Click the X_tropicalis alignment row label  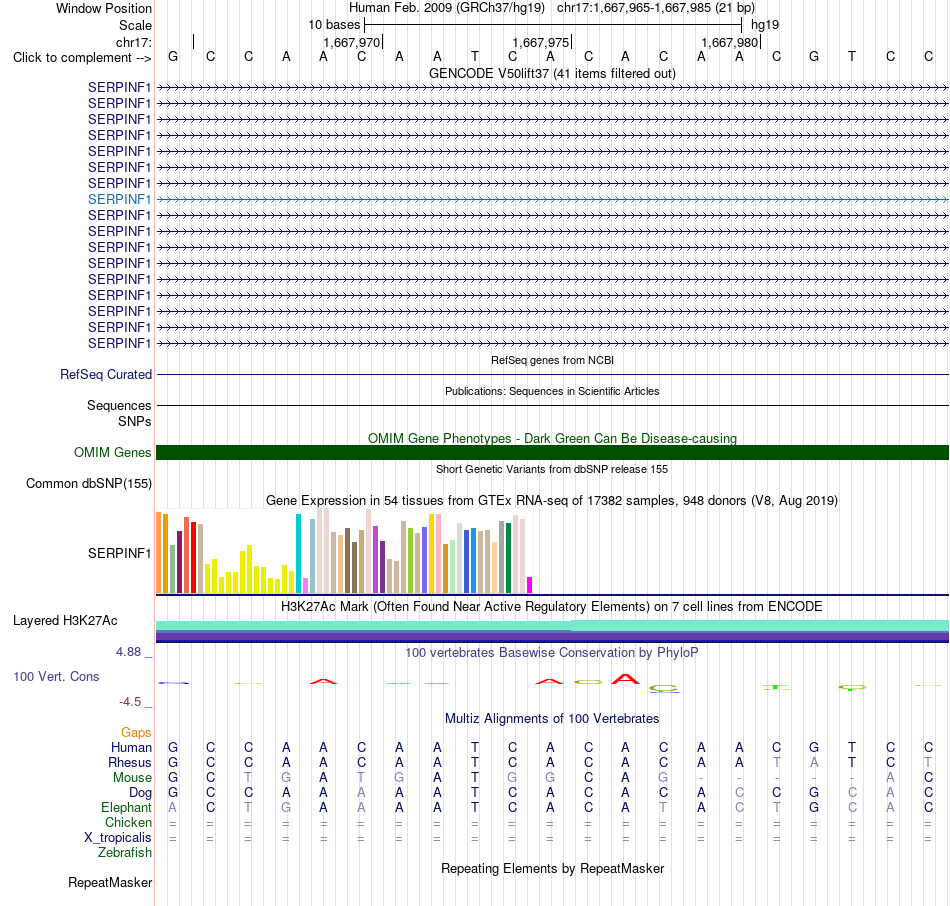pos(118,838)
